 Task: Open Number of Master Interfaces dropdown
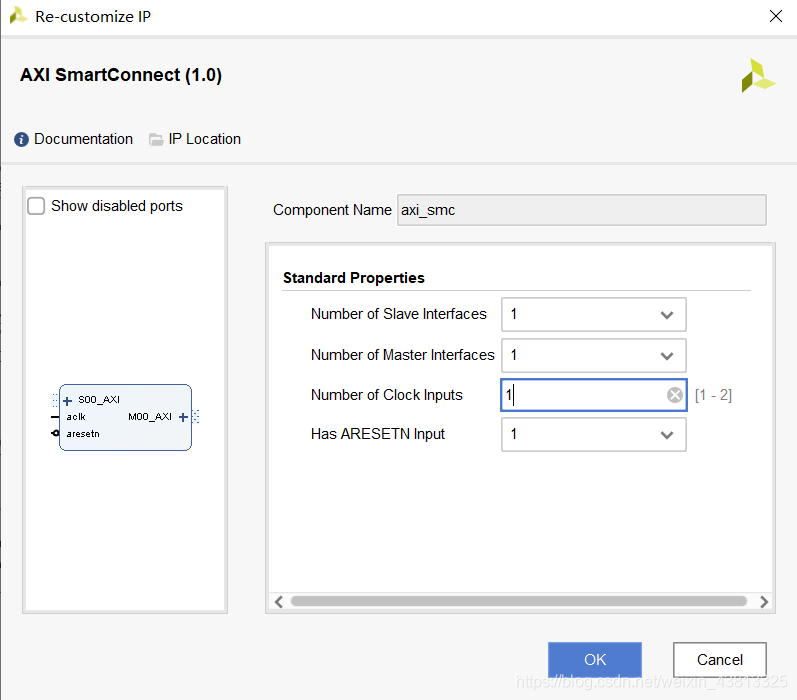pos(594,355)
